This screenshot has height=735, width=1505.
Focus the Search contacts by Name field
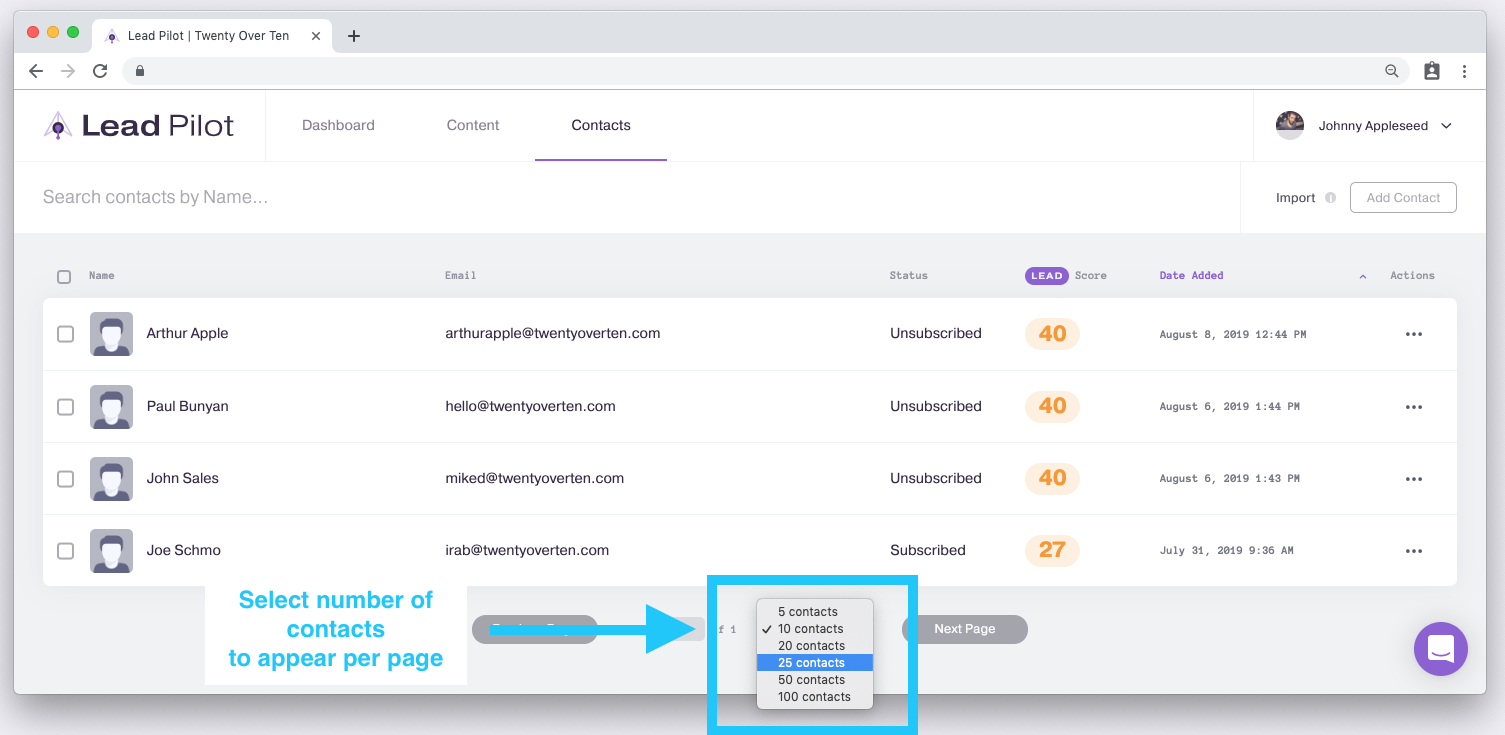(626, 198)
